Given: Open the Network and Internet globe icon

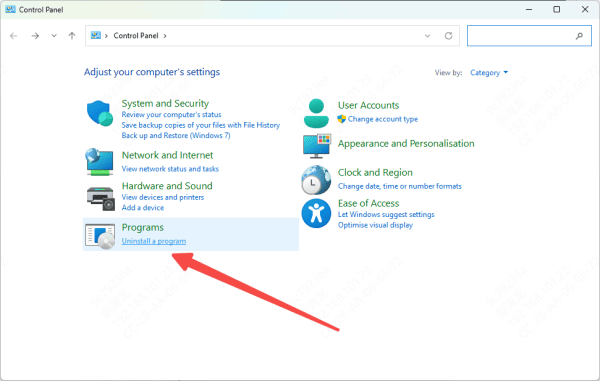Looking at the screenshot, I should tap(99, 161).
